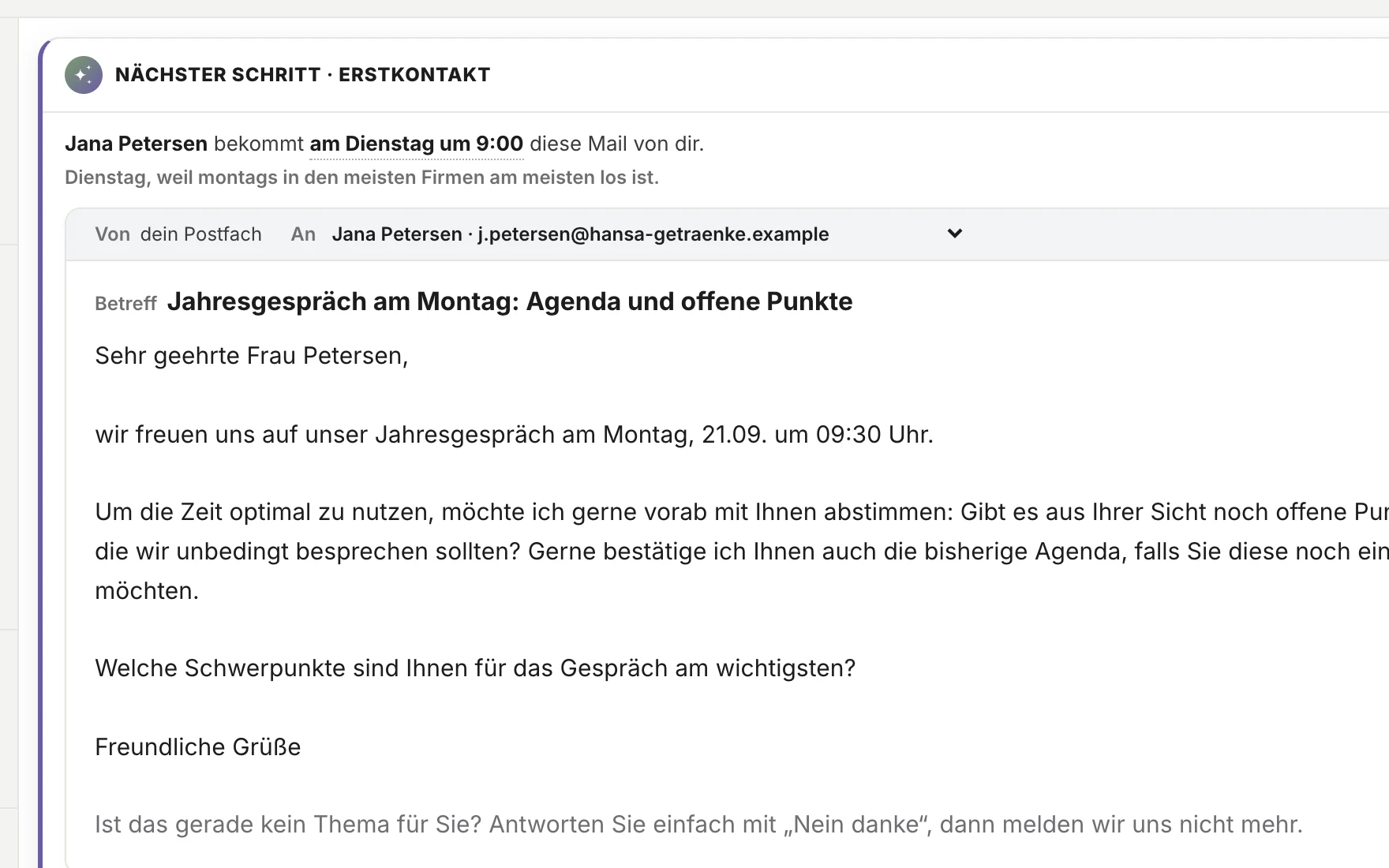Screen dimensions: 1389x868
Task: Click the 'dein Postfach' sender value
Action: 201,234
